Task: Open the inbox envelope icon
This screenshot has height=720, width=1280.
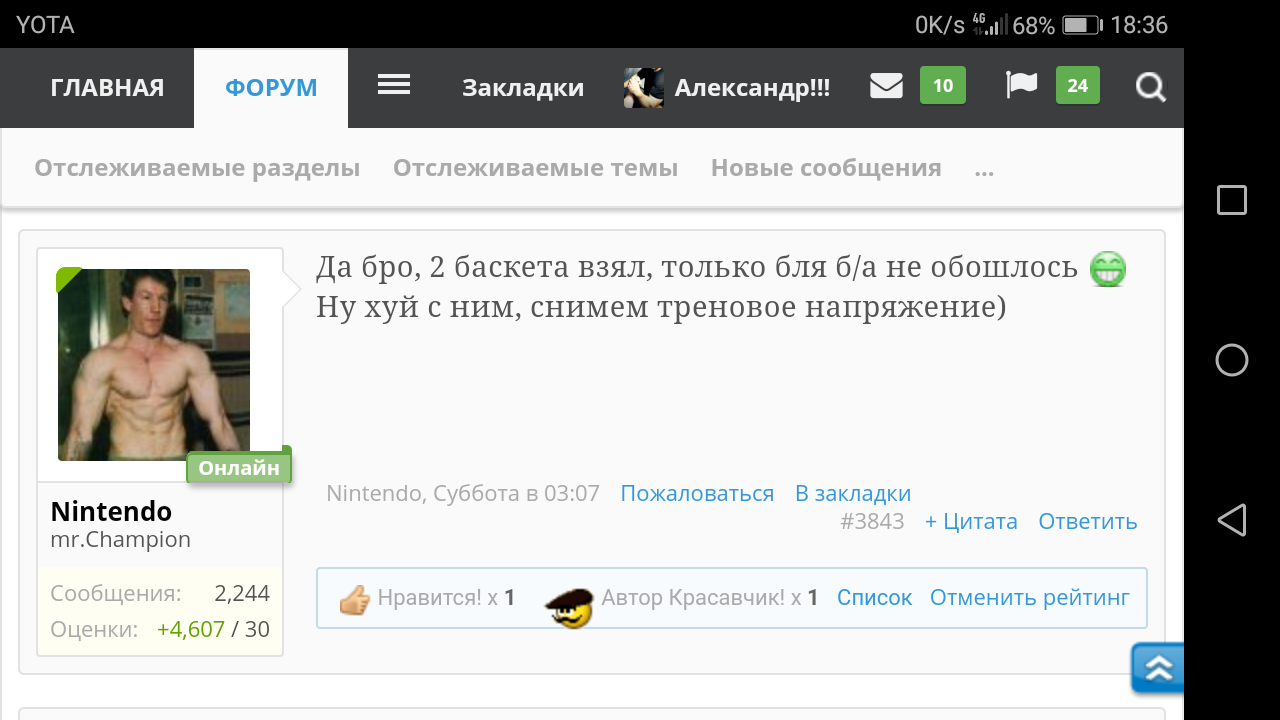Action: [886, 86]
